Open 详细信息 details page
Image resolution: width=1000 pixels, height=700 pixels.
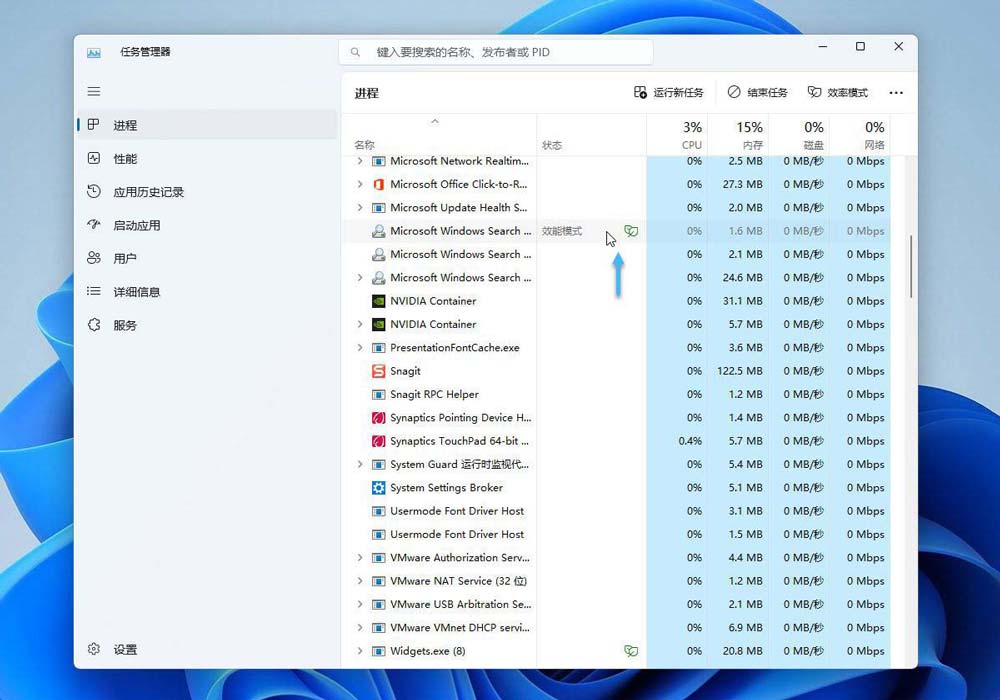(x=136, y=292)
